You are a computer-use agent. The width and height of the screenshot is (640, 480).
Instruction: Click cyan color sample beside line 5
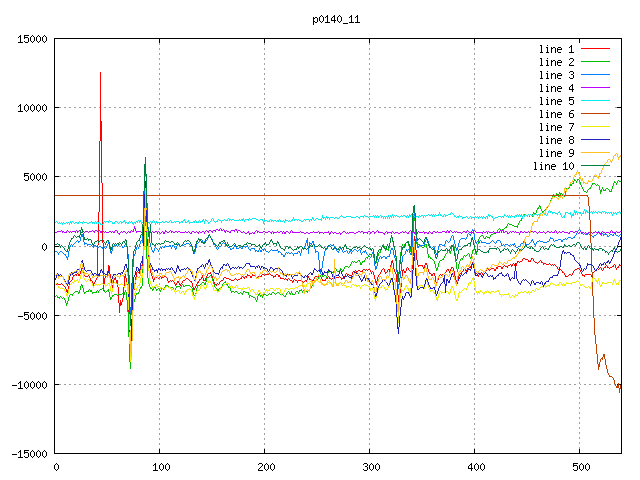coord(595,101)
